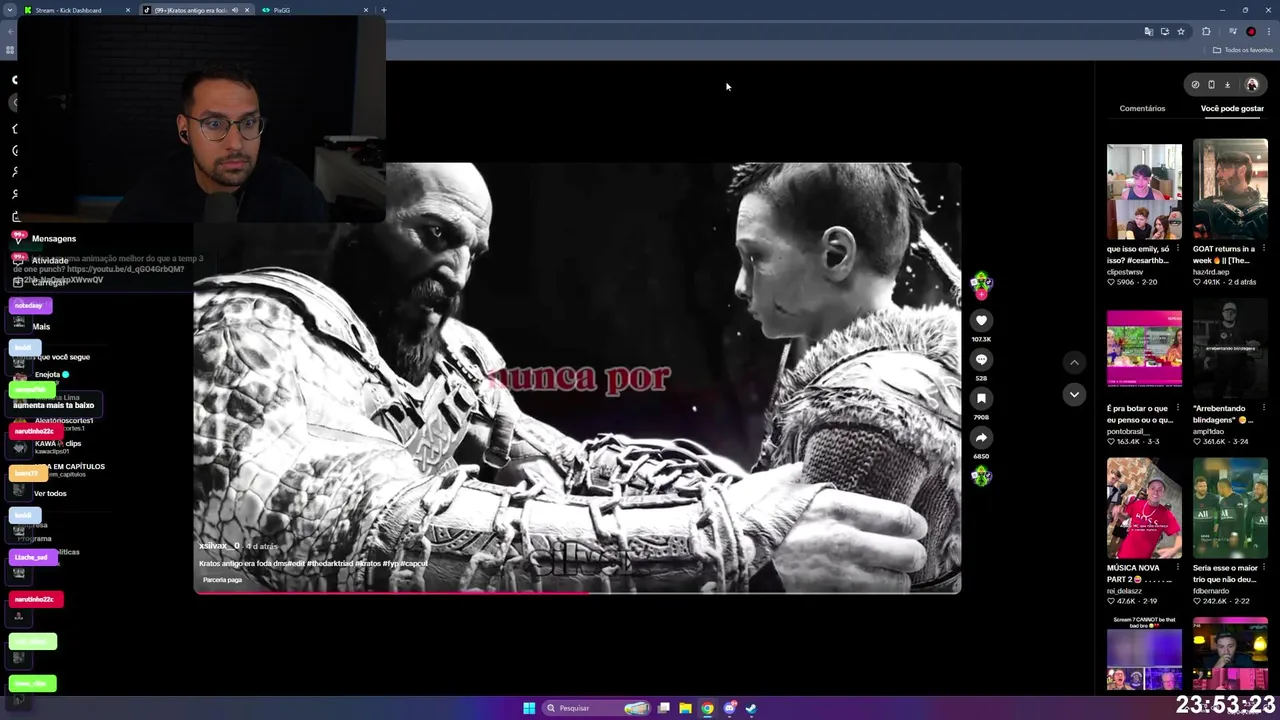Screen dimensions: 1280x720
Task: Click Ver todos under followed accounts
Action: tap(50, 493)
